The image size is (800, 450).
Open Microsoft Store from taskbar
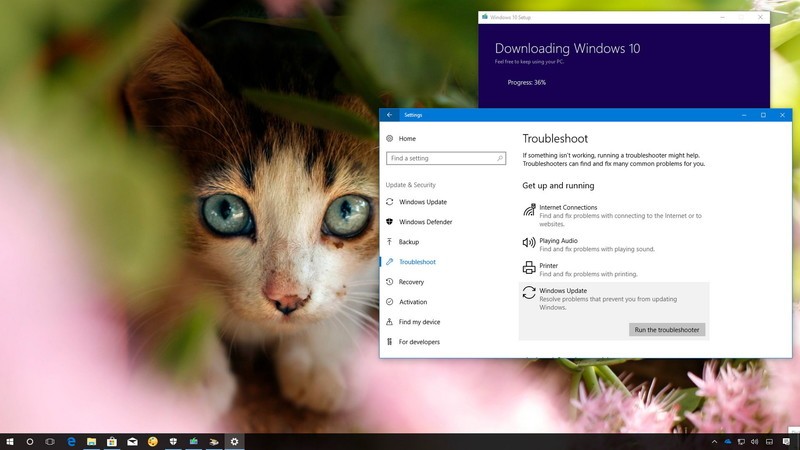[112, 442]
